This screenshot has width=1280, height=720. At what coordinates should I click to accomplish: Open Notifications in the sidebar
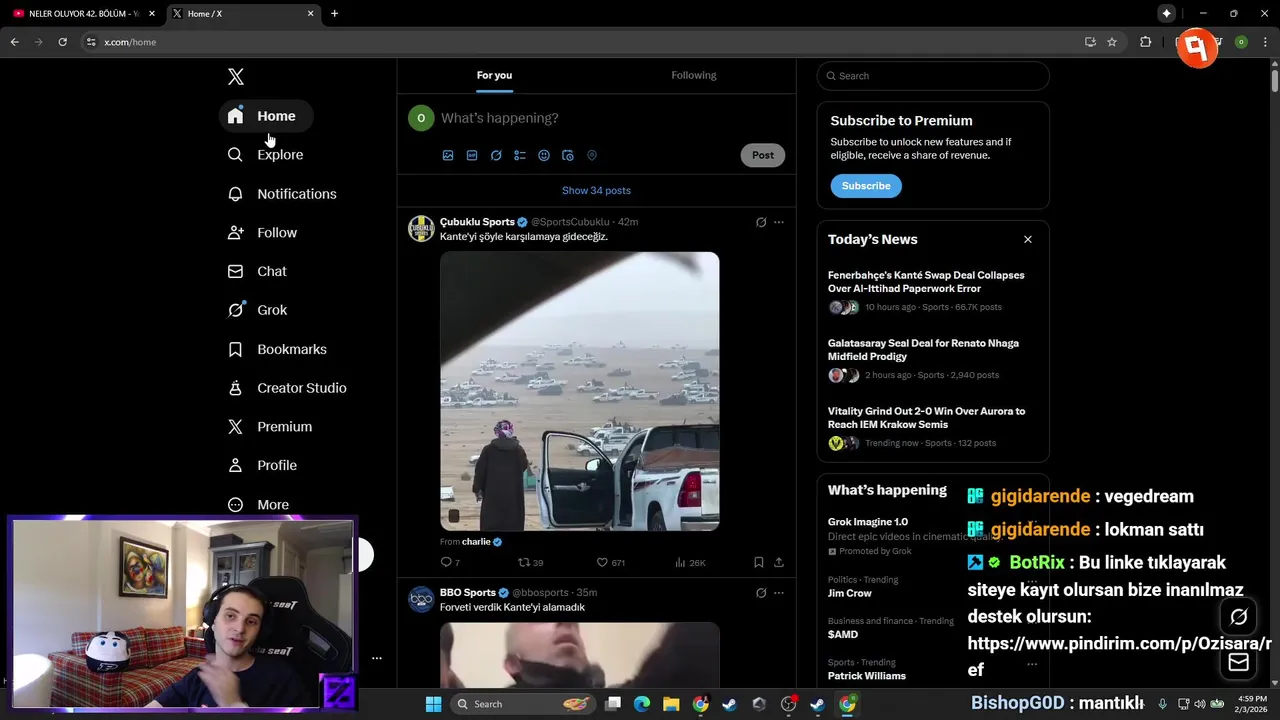coord(282,194)
